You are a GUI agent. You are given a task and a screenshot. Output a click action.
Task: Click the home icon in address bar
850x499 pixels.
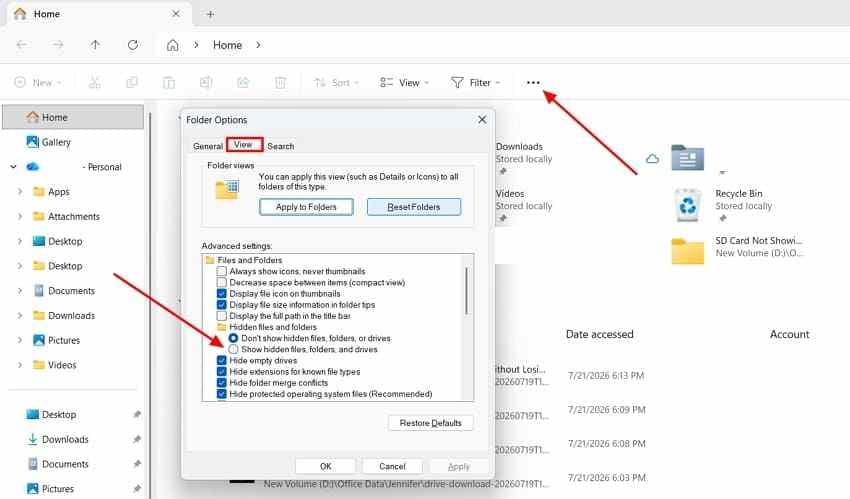pos(172,46)
